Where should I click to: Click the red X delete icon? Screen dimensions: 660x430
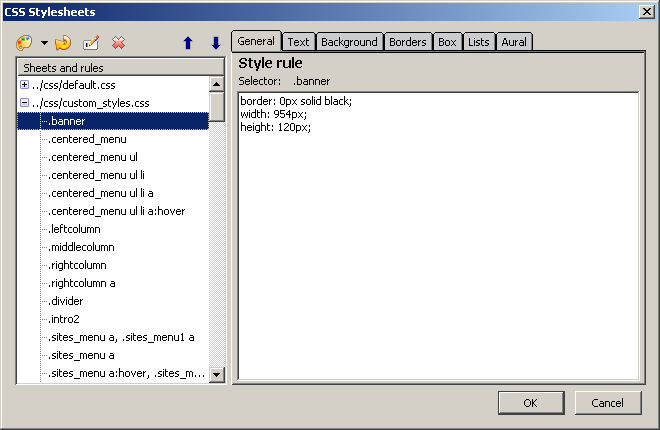click(119, 42)
